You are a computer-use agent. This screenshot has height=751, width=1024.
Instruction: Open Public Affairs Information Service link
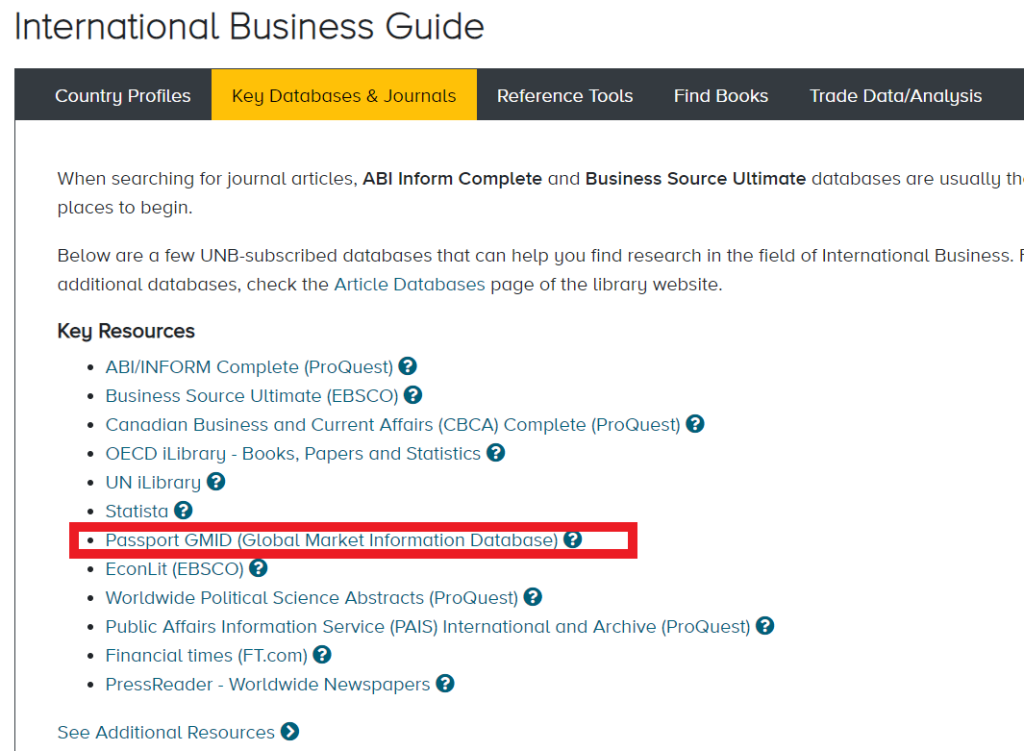427,627
